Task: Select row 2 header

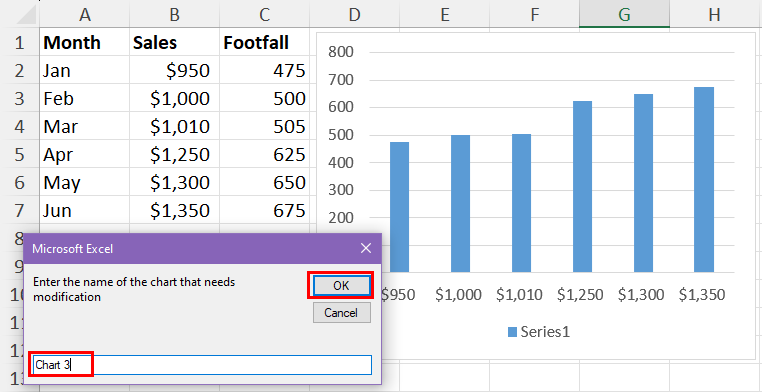Action: pos(19,70)
